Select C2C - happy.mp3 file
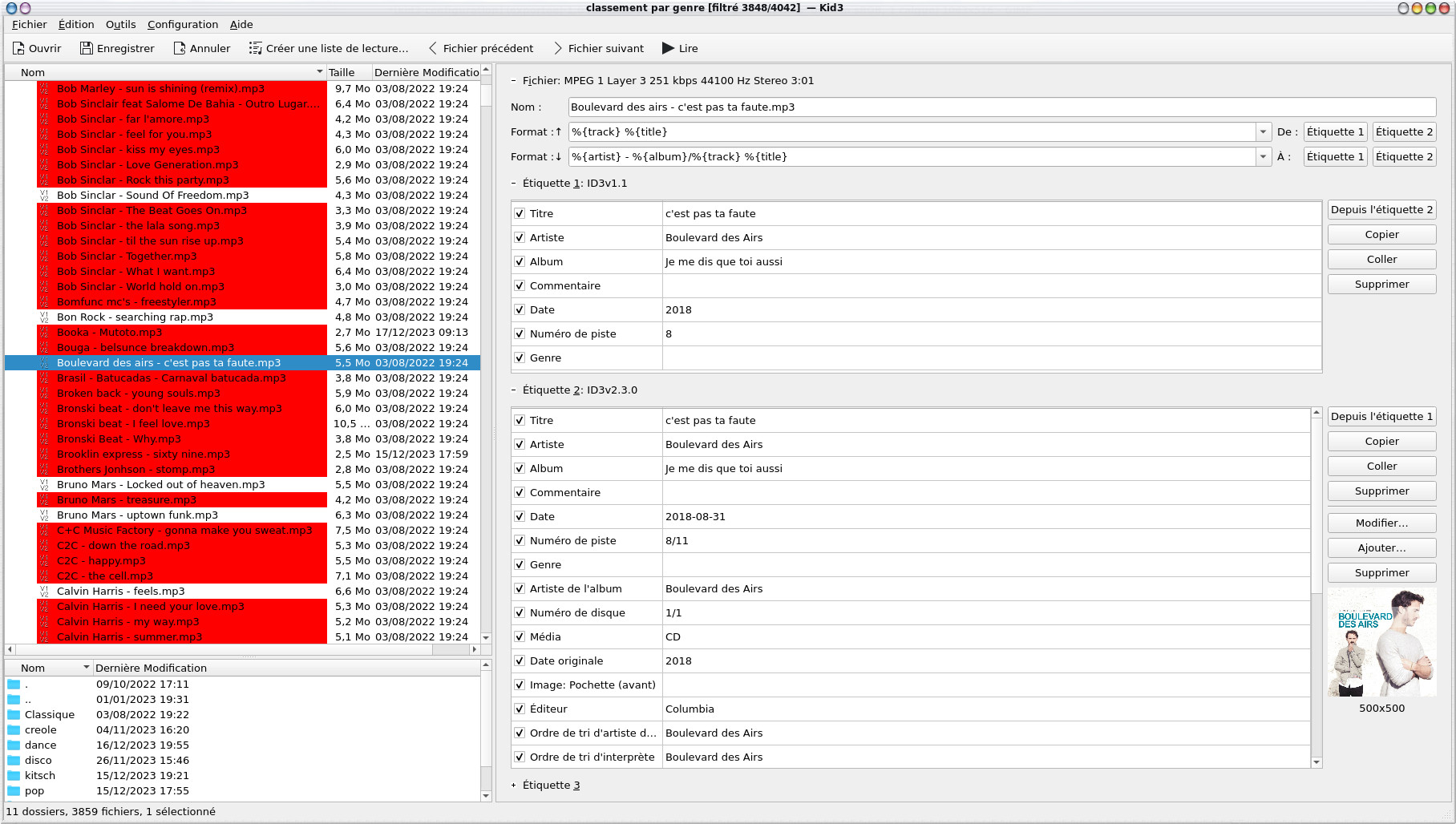Viewport: 1456px width, 824px height. tap(101, 560)
